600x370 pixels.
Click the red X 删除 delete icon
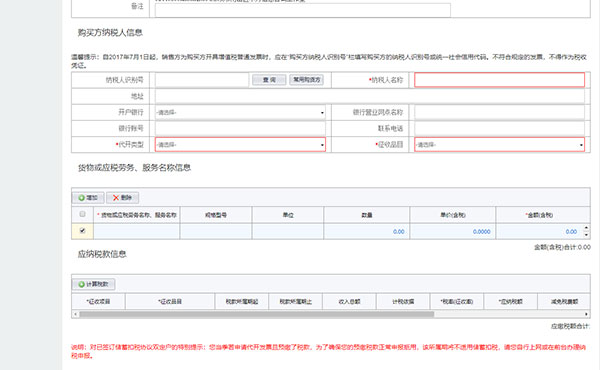(116, 198)
